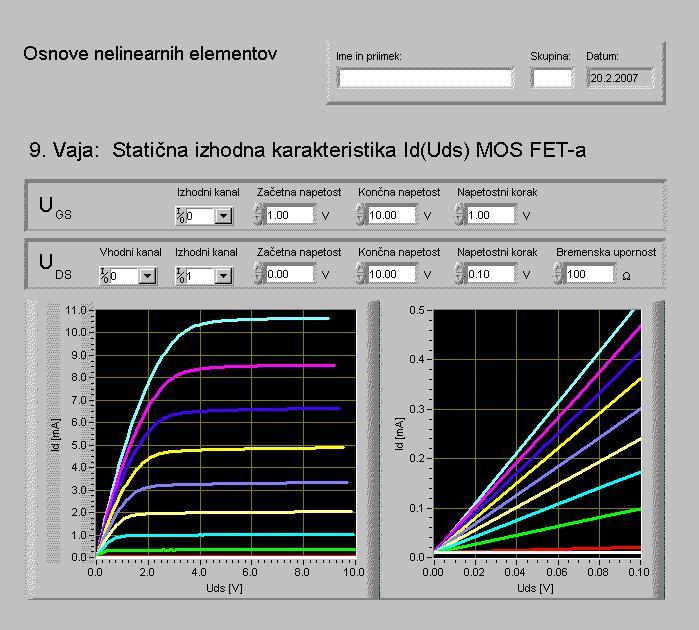Click the UDS Končna napetost 10.00 field
Image resolution: width=699 pixels, height=630 pixels.
tap(391, 274)
